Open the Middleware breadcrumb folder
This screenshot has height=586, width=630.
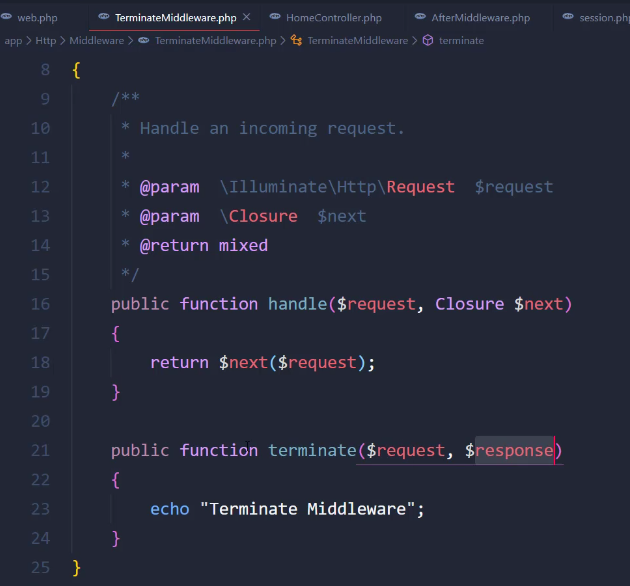tap(96, 41)
